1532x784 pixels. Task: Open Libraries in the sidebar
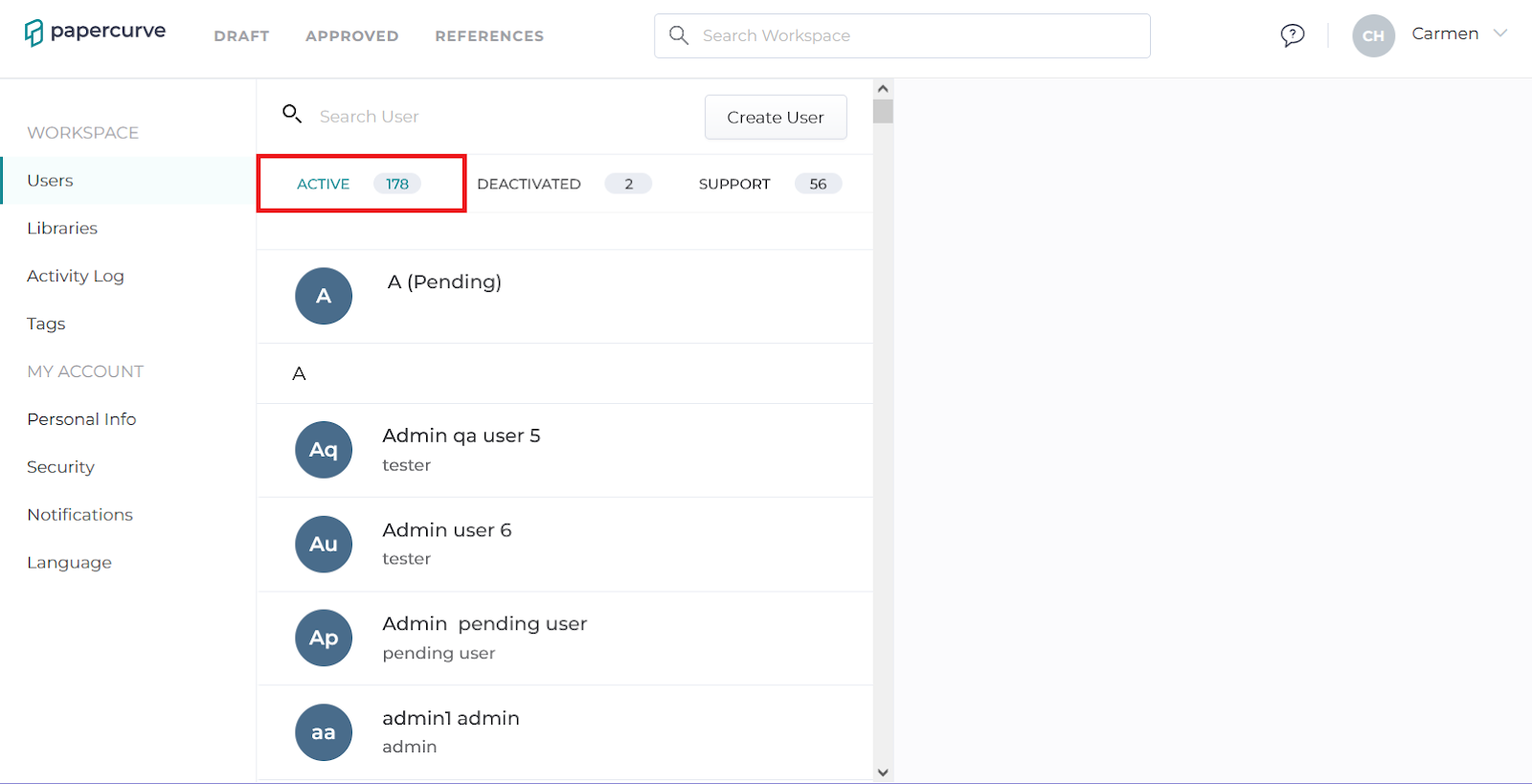click(x=62, y=228)
